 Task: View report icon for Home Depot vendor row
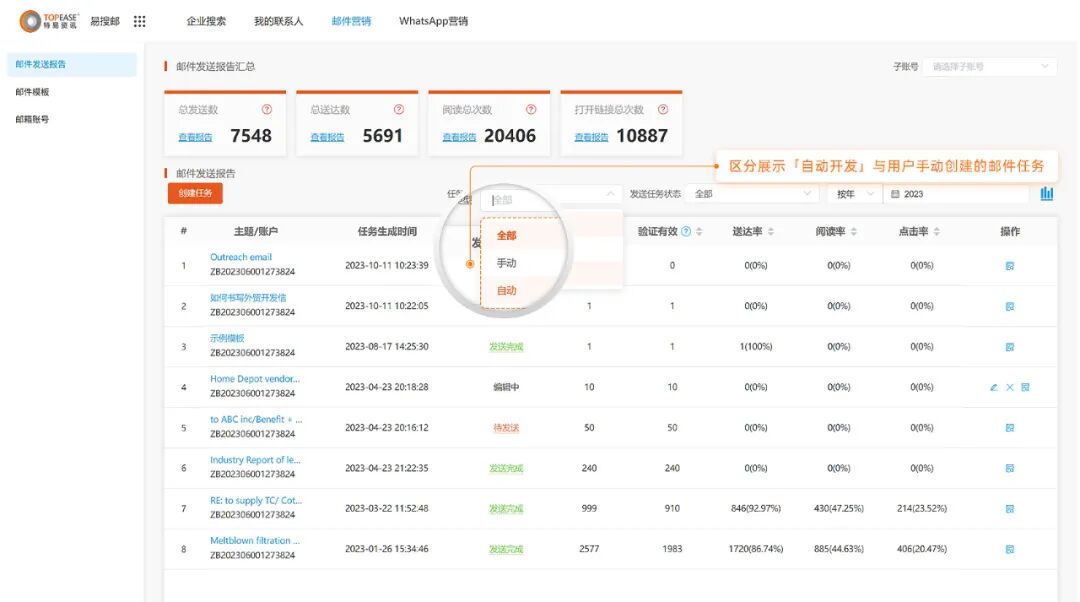[x=1026, y=388]
